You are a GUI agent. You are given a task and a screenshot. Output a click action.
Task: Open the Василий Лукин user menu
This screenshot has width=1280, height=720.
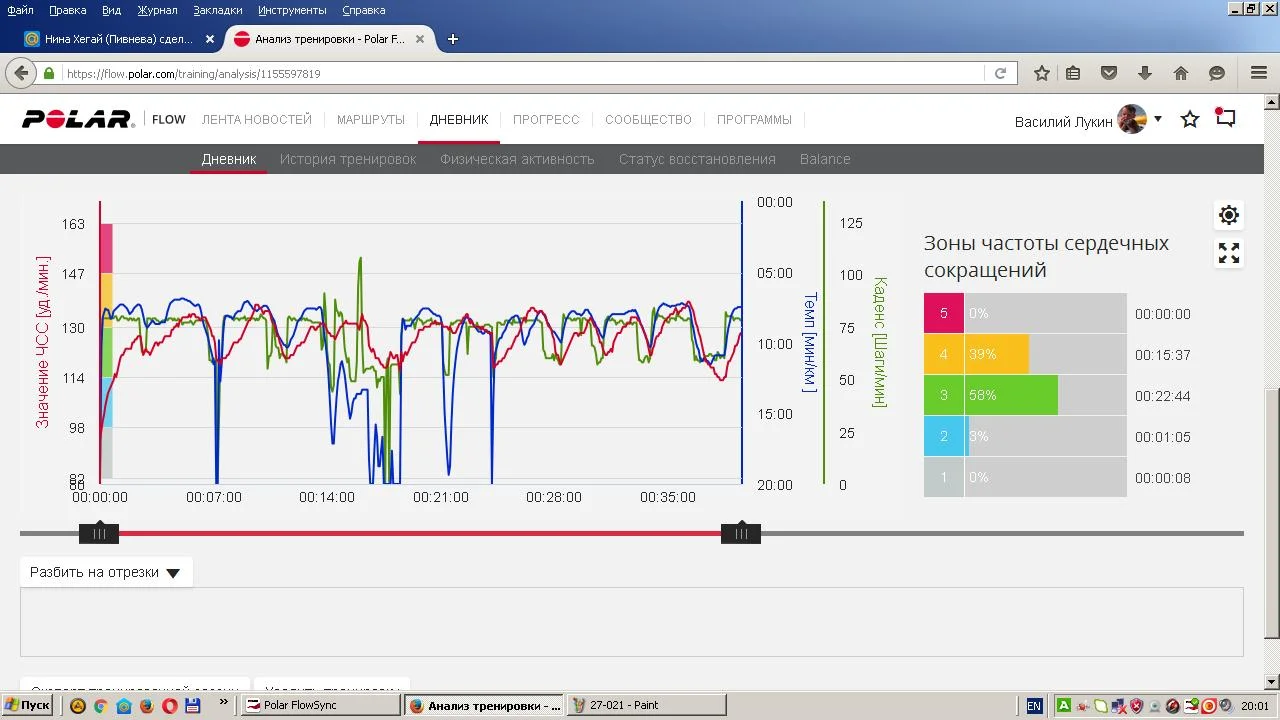pos(1087,121)
